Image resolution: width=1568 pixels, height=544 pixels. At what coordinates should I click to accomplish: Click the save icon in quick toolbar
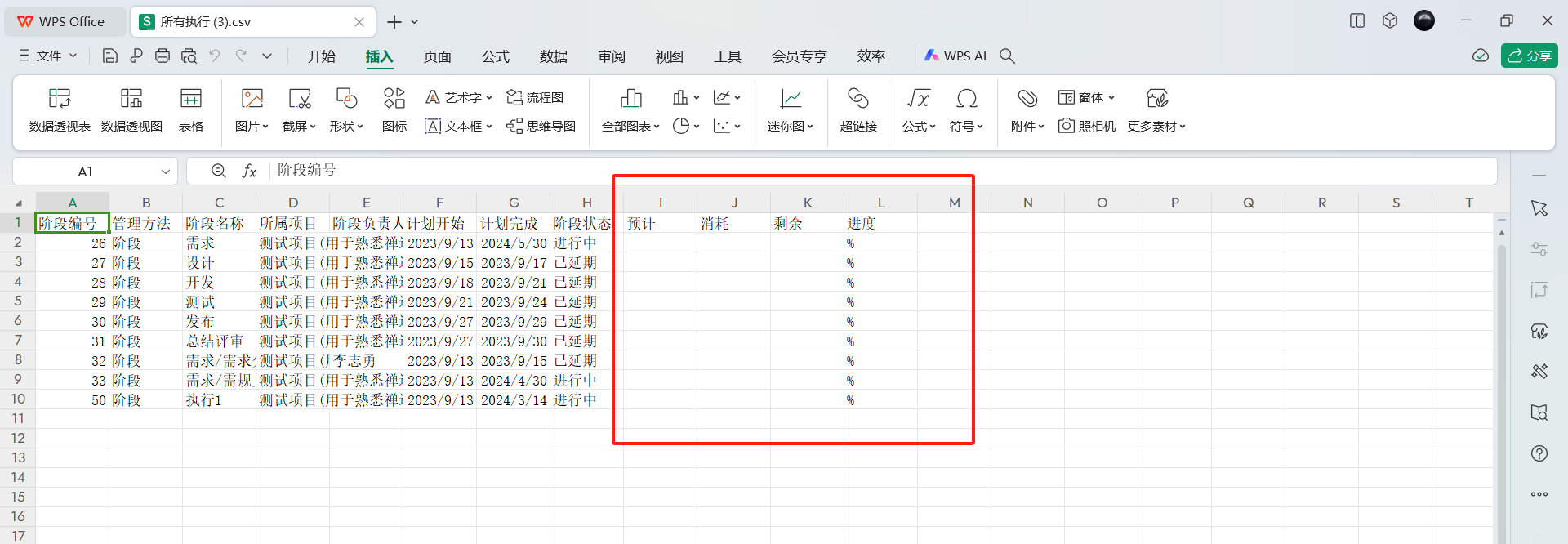tap(110, 56)
